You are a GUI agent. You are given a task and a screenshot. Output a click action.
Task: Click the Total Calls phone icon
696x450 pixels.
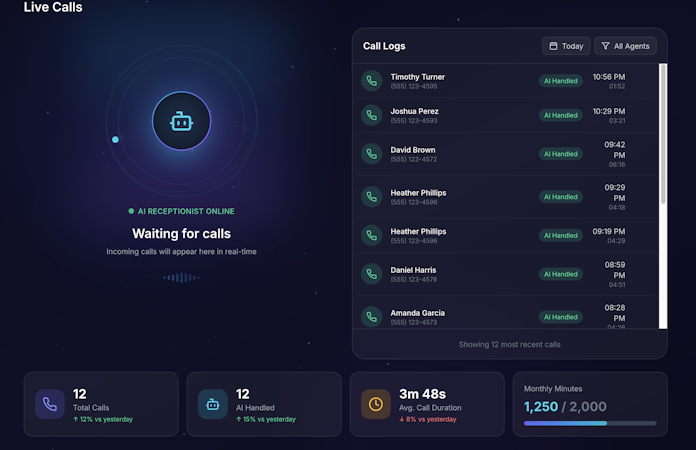click(x=50, y=404)
